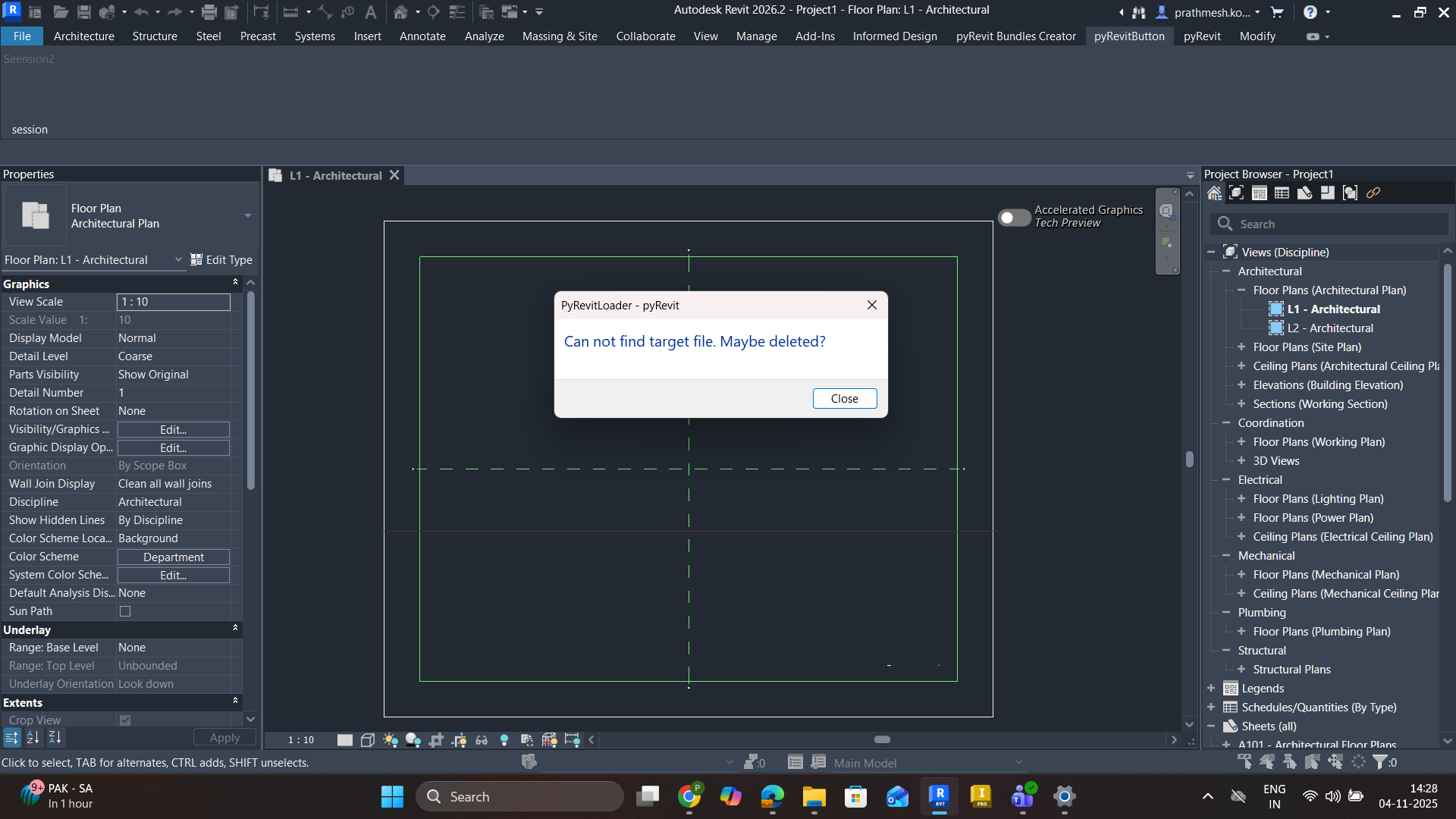
Task: Open the Annotate ribbon tab
Action: [x=422, y=36]
